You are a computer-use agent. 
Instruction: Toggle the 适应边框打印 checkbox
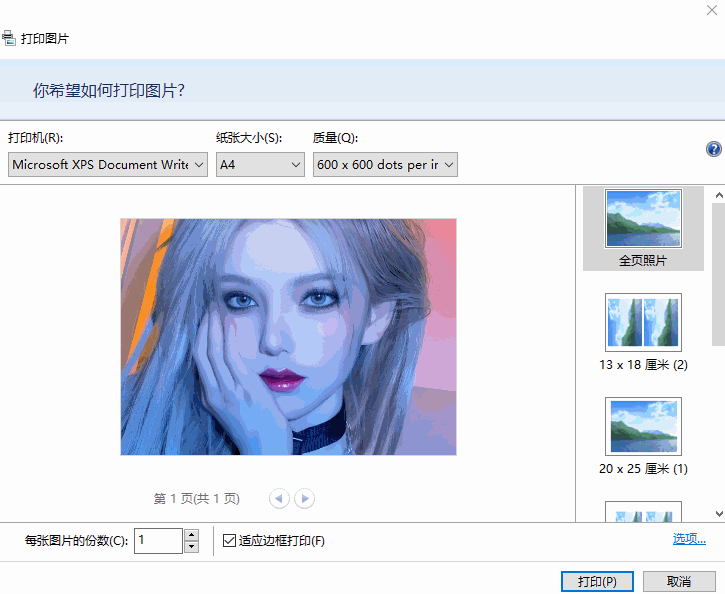pyautogui.click(x=229, y=541)
